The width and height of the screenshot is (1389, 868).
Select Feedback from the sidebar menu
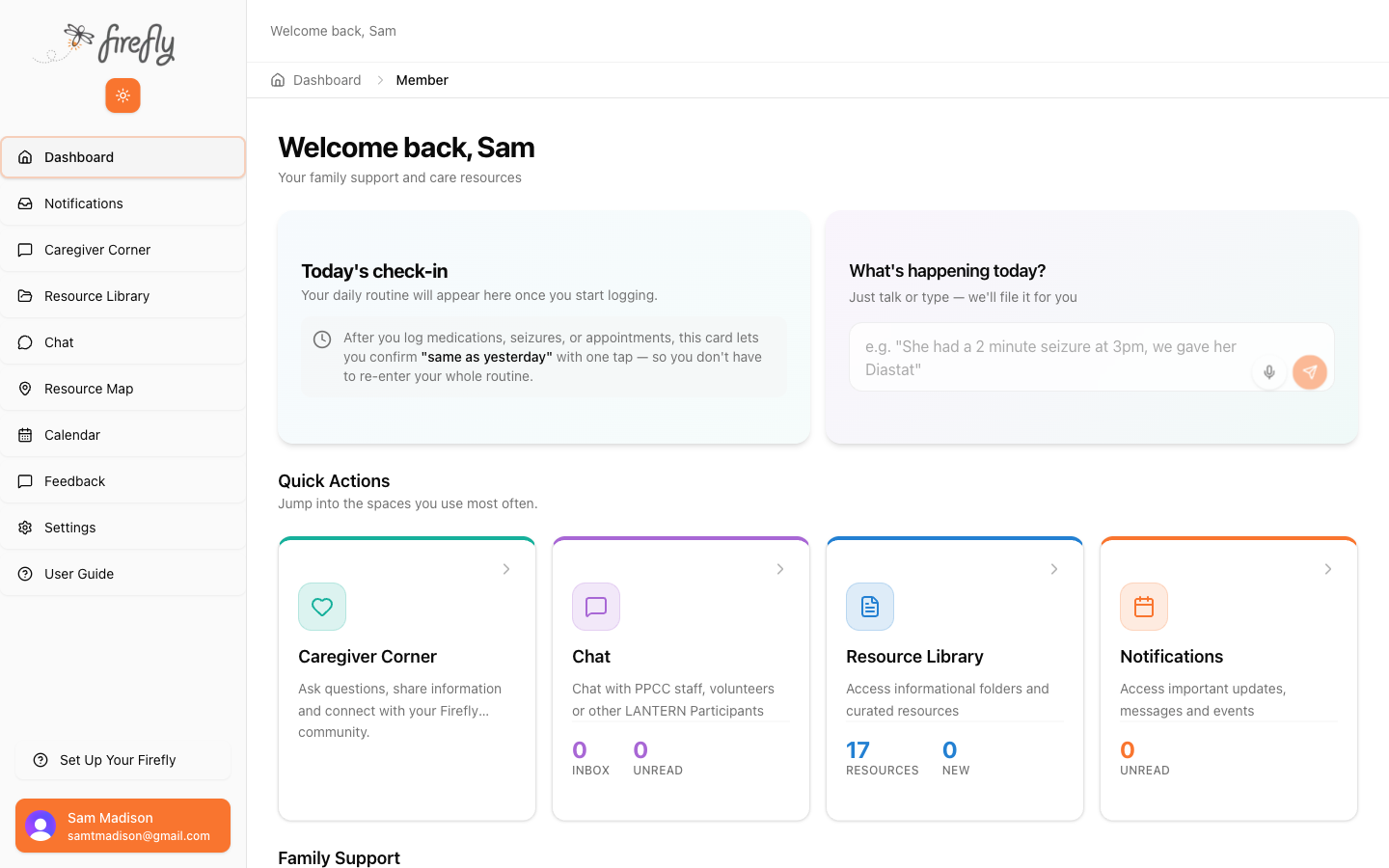[74, 480]
